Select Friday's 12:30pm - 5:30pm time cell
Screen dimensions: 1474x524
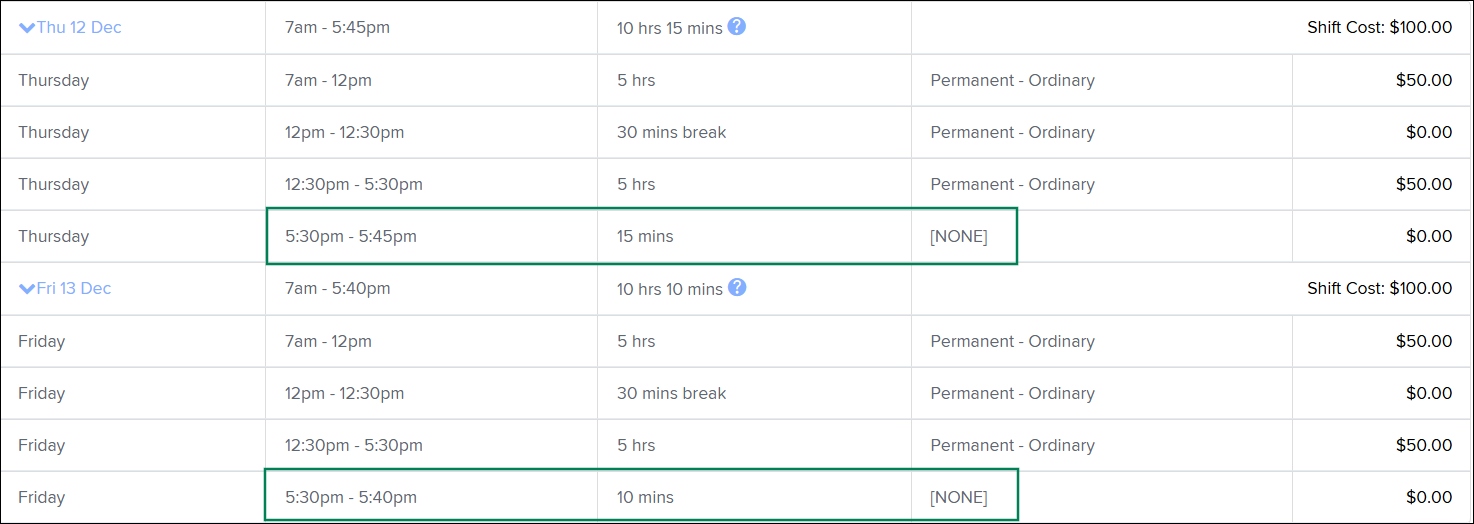[x=354, y=446]
